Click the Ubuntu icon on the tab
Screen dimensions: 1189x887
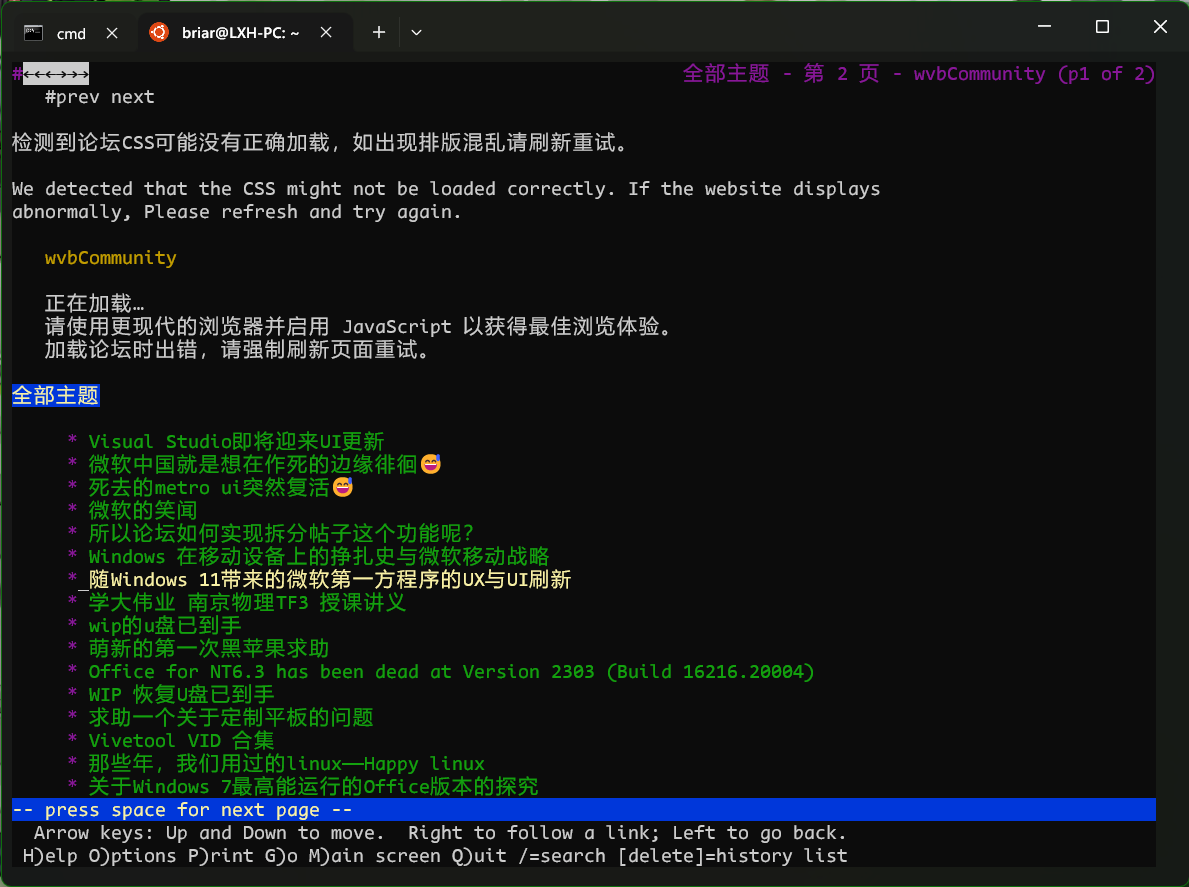tap(159, 33)
